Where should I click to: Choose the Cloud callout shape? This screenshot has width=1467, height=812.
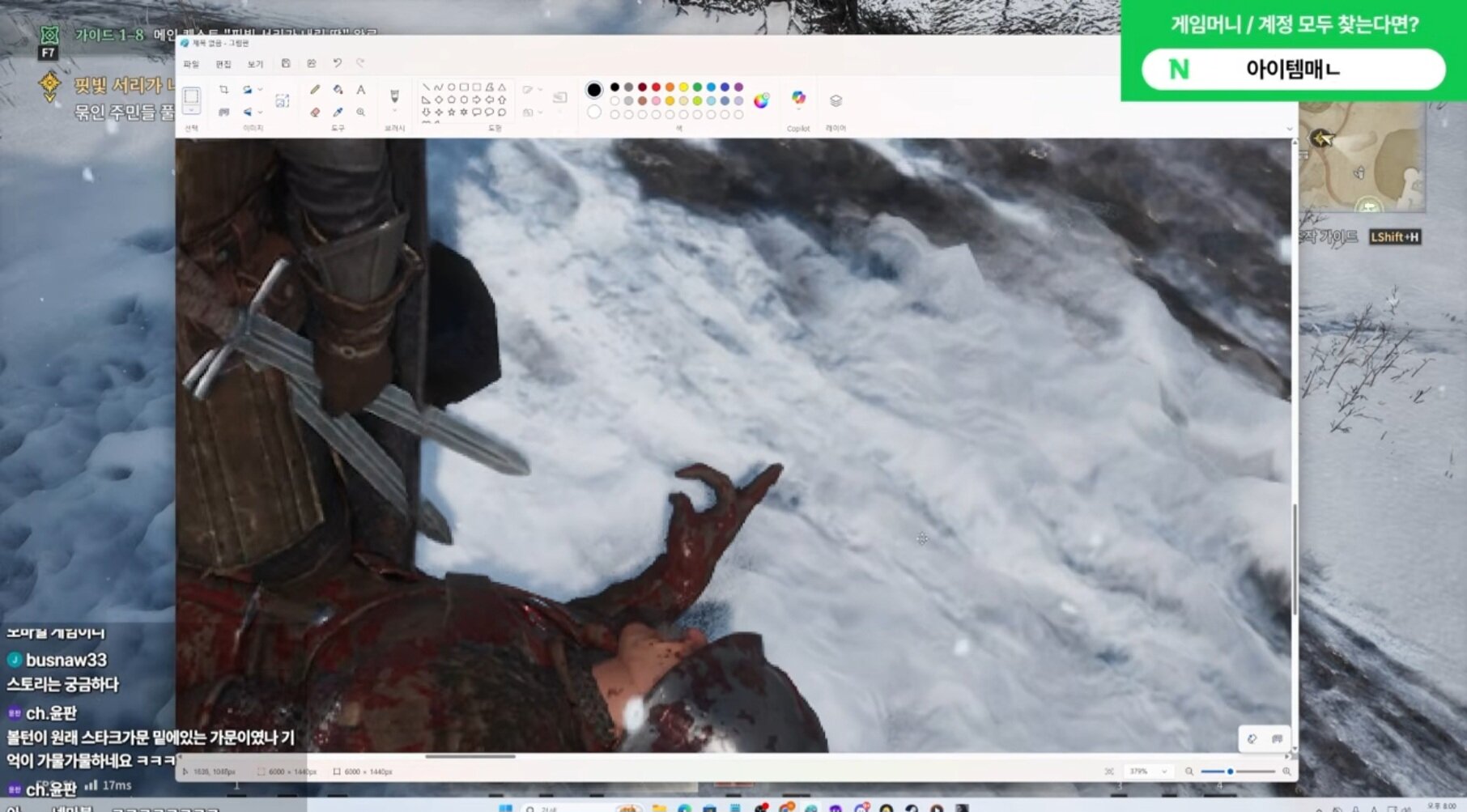coord(502,112)
